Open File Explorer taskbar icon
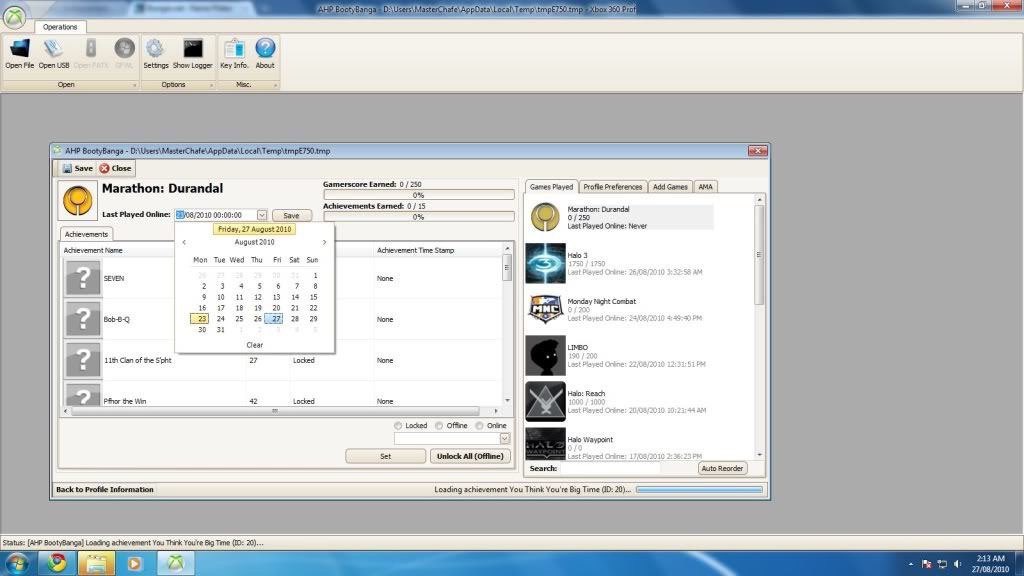Viewport: 1024px width, 576px height. click(x=96, y=563)
